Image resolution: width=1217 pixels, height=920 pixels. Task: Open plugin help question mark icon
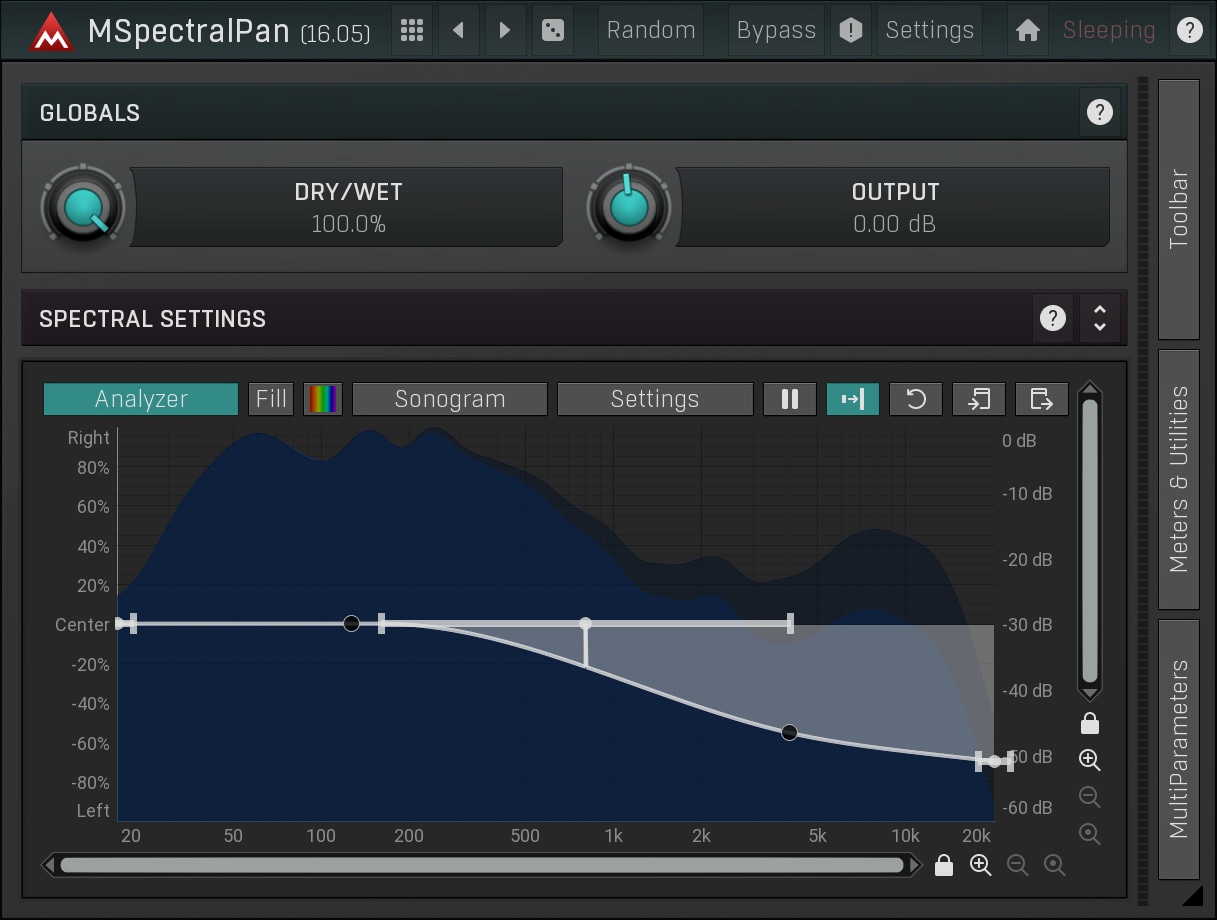coord(1189,30)
